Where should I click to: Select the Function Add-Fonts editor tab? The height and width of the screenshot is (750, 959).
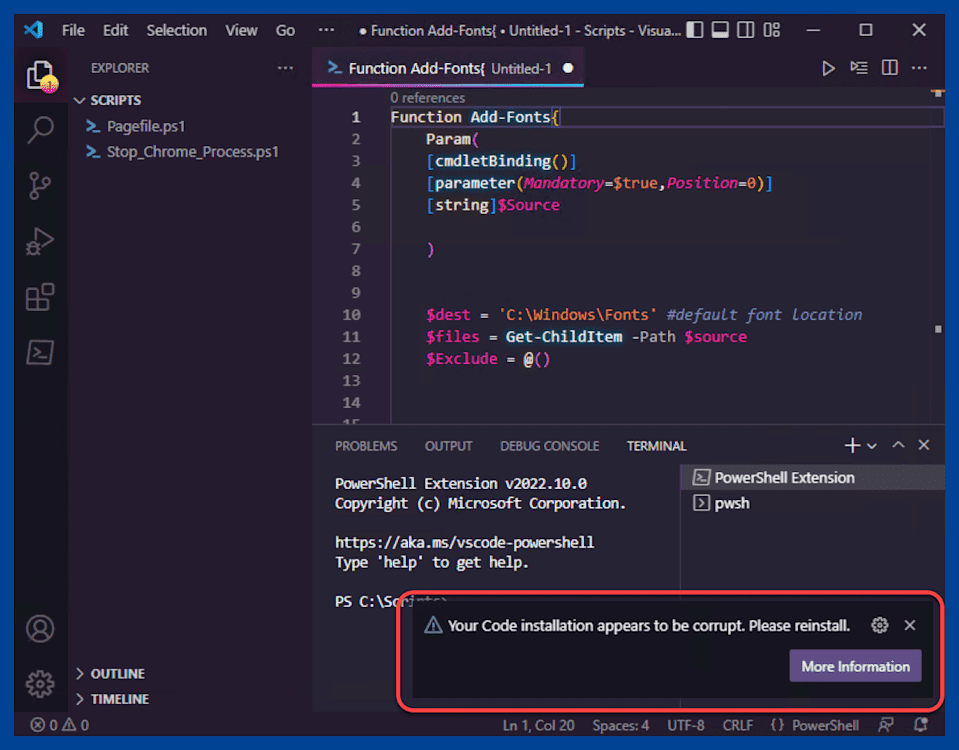[x=448, y=68]
